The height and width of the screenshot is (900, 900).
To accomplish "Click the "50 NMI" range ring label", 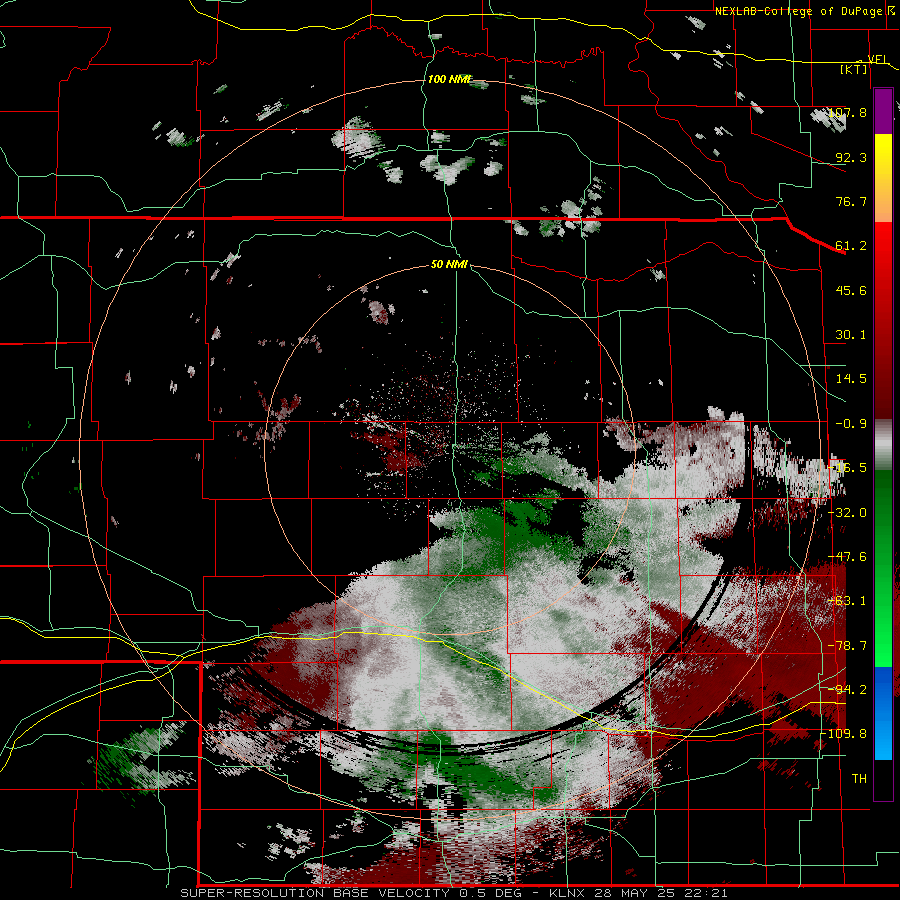I will click(449, 265).
